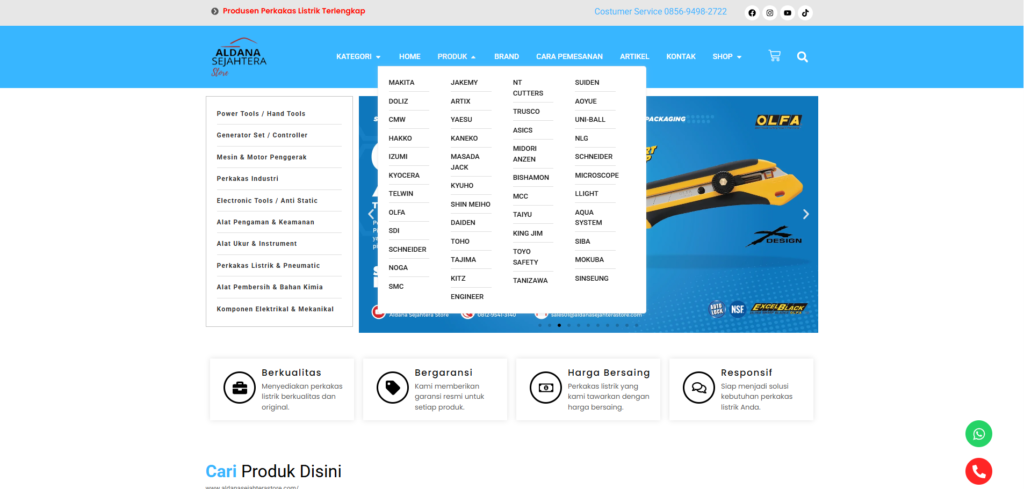
Task: Open the Instagram social icon
Action: [769, 13]
